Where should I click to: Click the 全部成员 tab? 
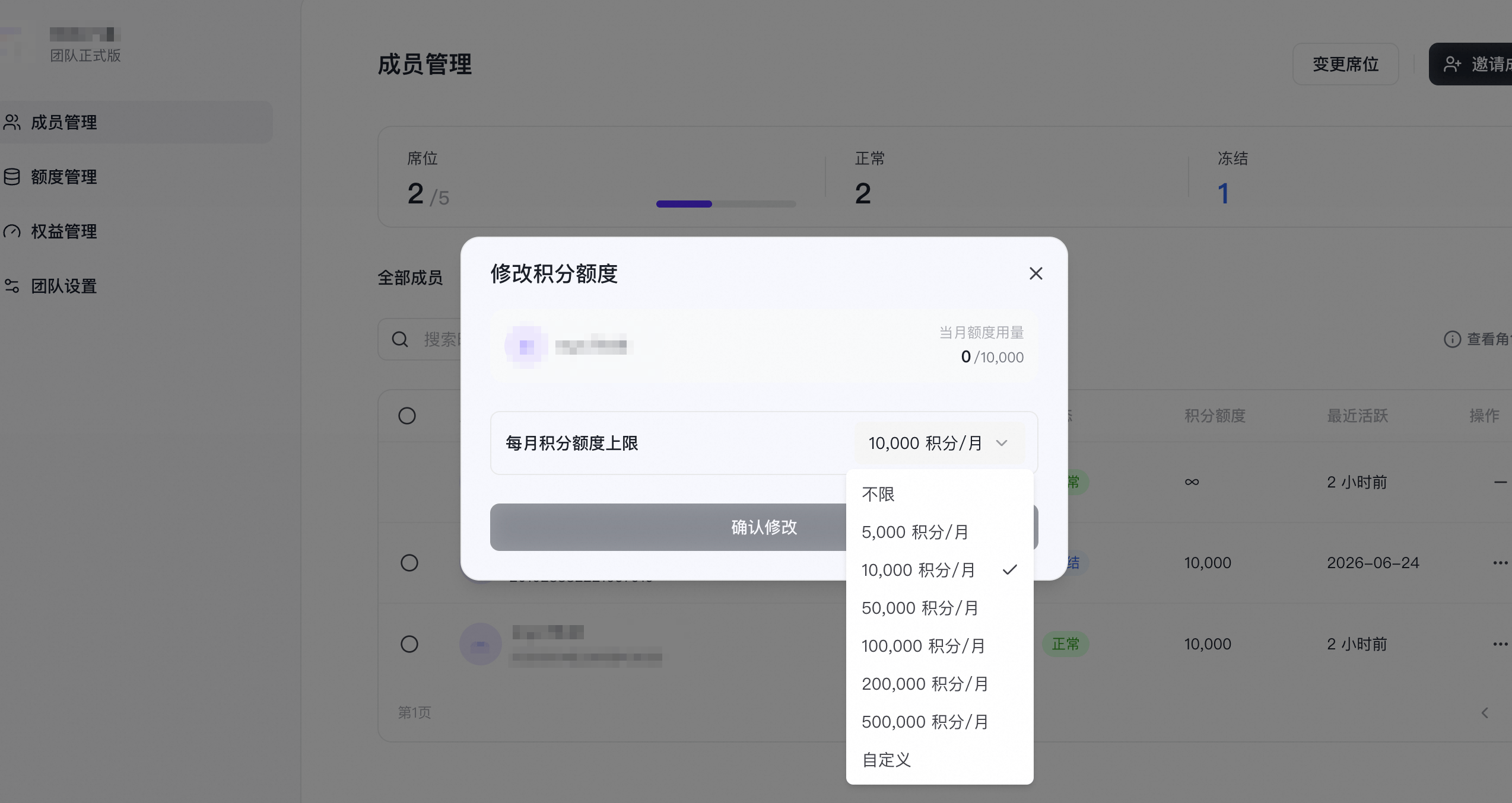point(410,278)
